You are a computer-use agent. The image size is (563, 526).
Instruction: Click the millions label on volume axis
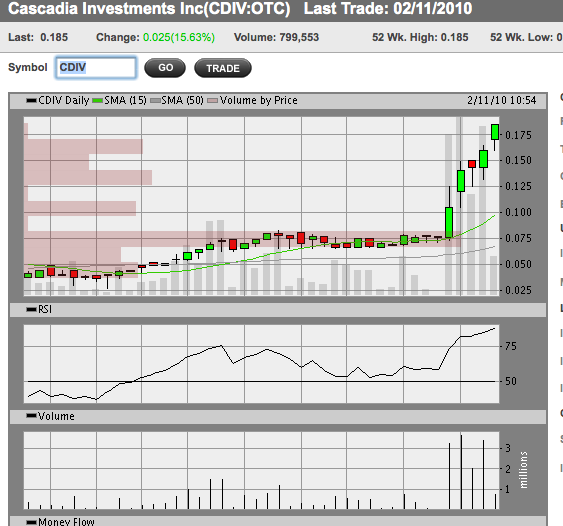(524, 470)
